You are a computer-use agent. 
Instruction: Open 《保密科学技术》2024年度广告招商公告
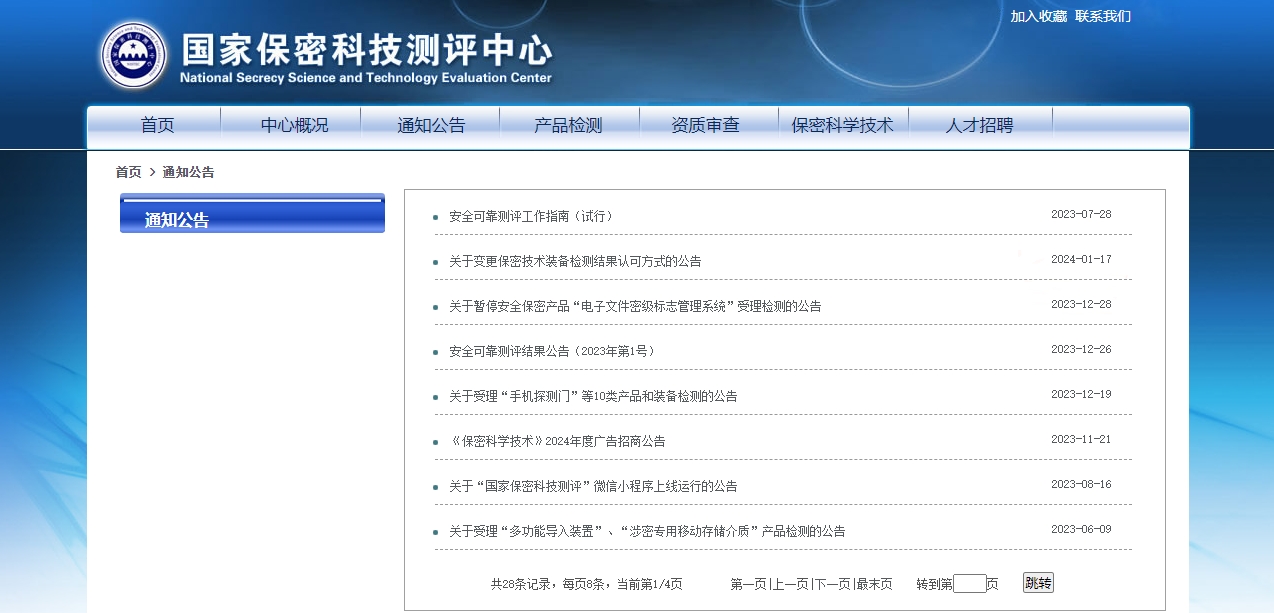[557, 441]
